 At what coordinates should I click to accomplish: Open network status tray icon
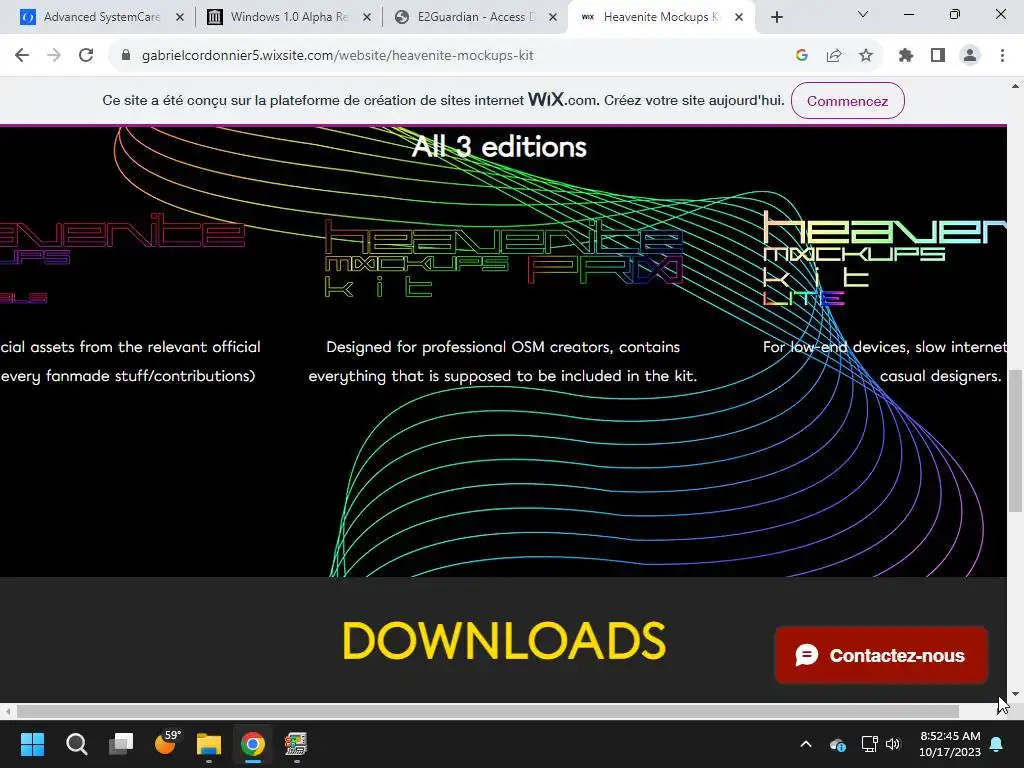pyautogui.click(x=869, y=744)
